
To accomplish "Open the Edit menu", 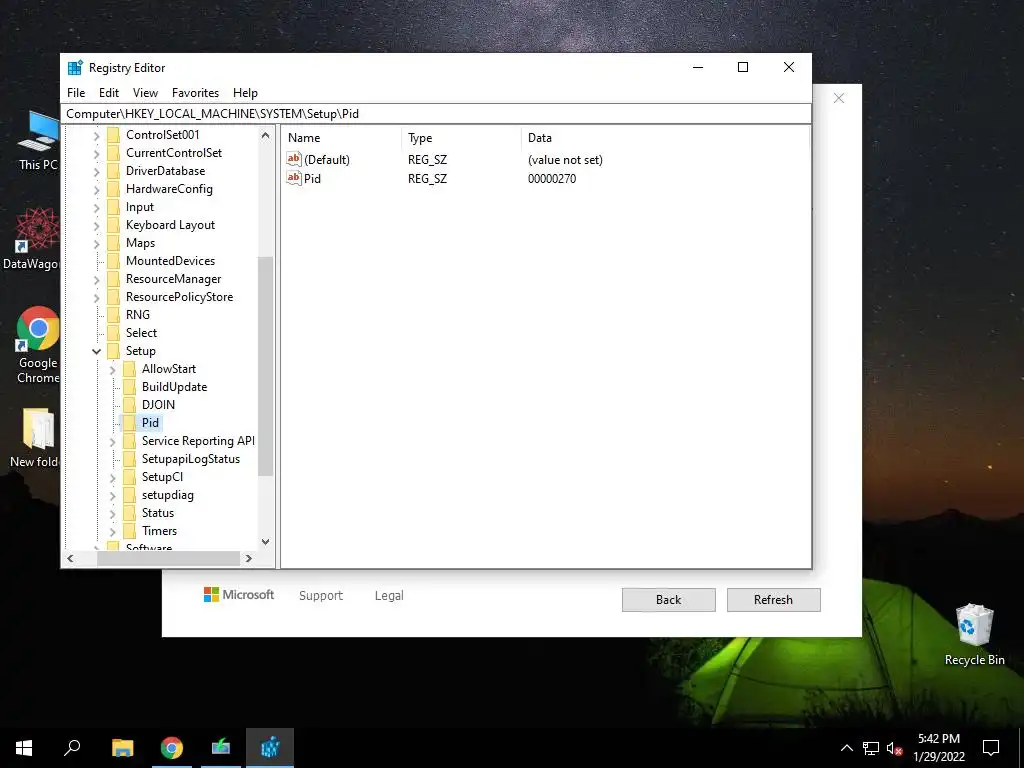I will pos(108,93).
